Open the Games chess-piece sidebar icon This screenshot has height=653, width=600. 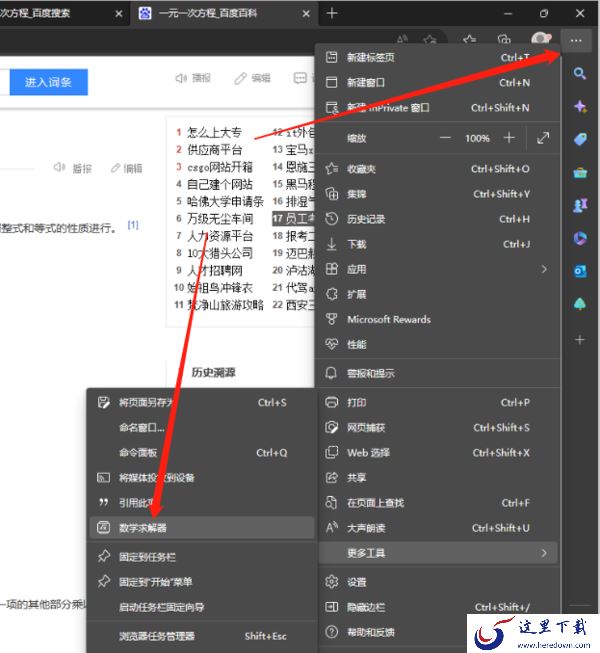[x=580, y=205]
